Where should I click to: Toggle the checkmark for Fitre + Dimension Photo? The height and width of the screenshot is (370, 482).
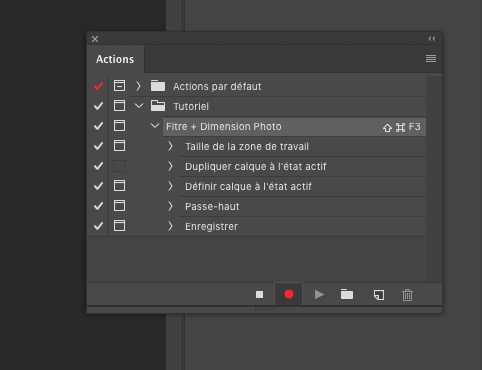[98, 126]
